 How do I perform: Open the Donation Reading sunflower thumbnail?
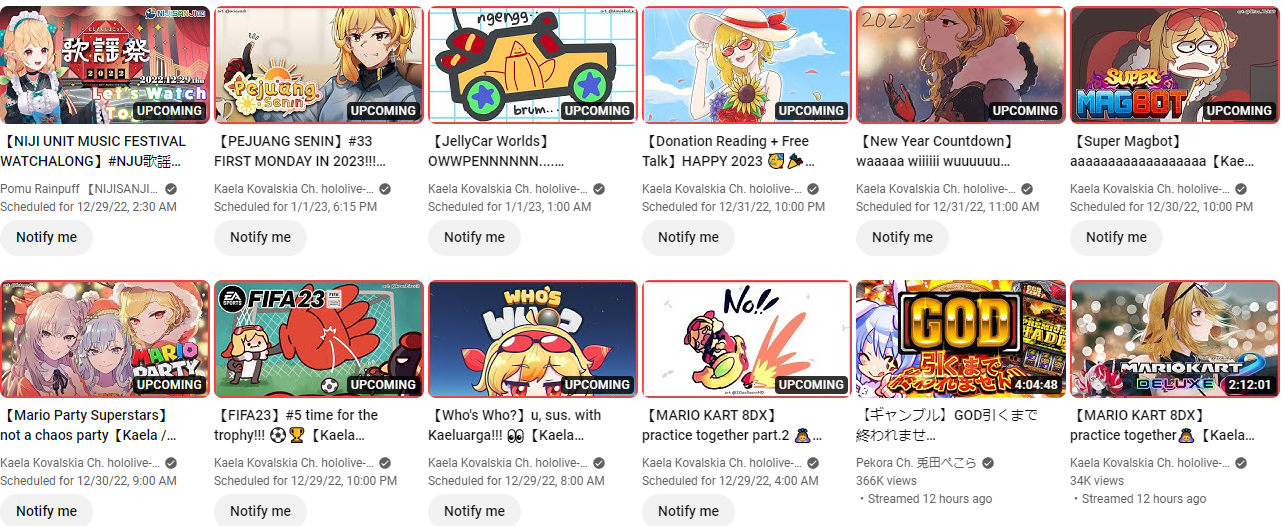tap(746, 65)
